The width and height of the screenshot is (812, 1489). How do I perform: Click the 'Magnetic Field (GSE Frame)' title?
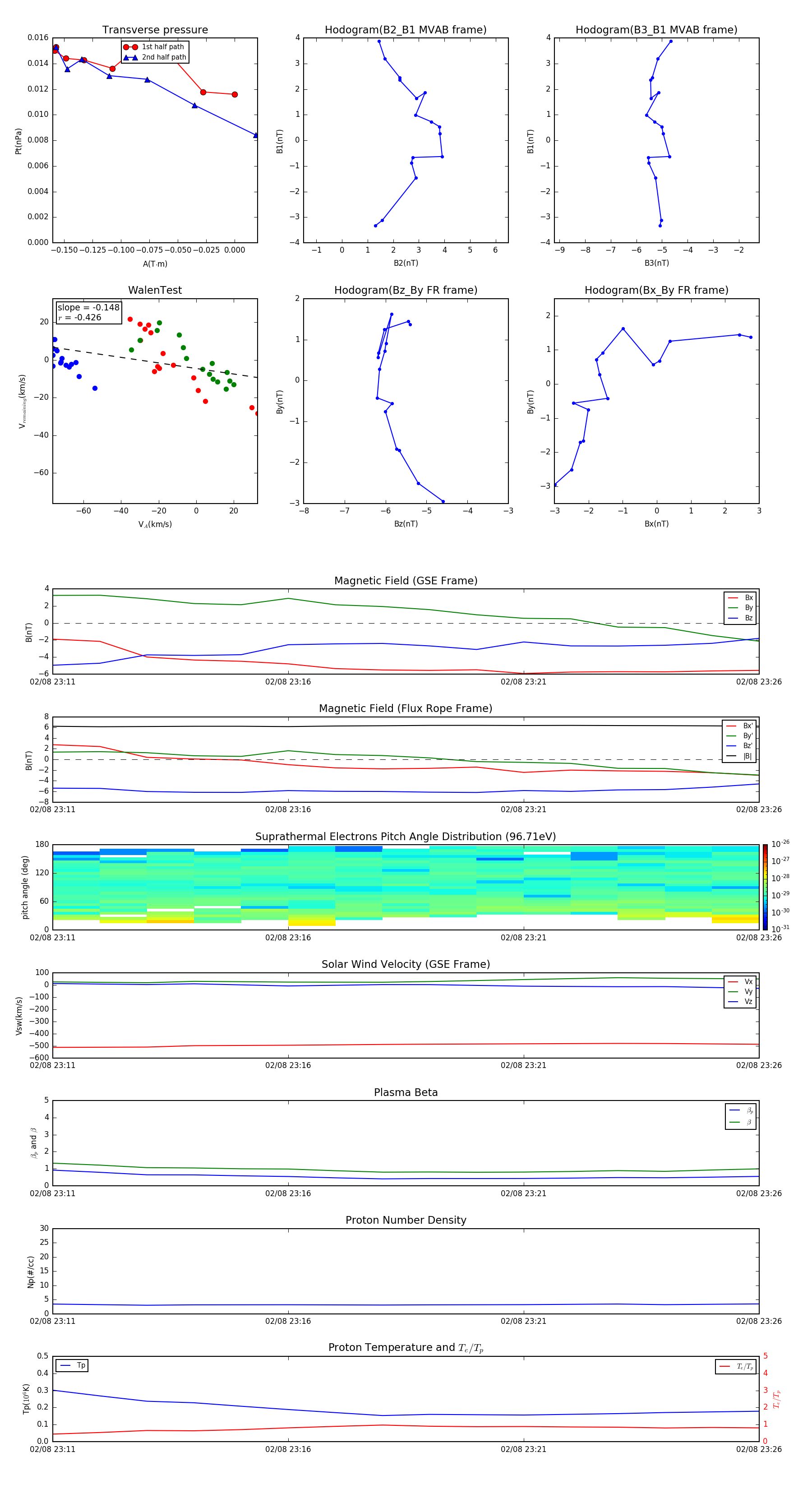[x=406, y=581]
